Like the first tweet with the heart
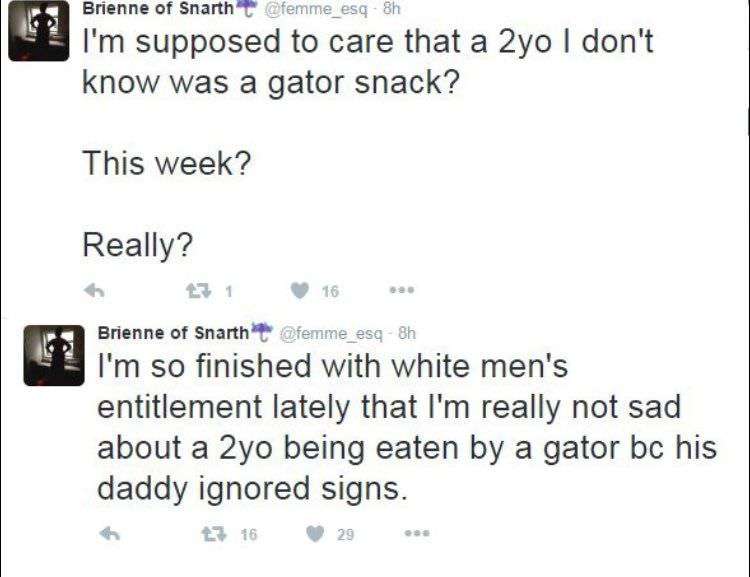 pyautogui.click(x=299, y=291)
